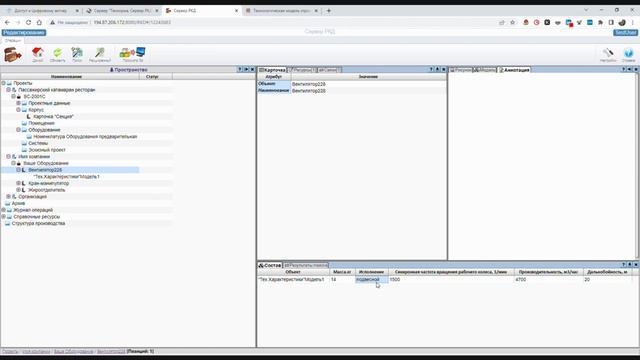Collapse the Вентилятор228 tree node

pyautogui.click(x=18, y=170)
